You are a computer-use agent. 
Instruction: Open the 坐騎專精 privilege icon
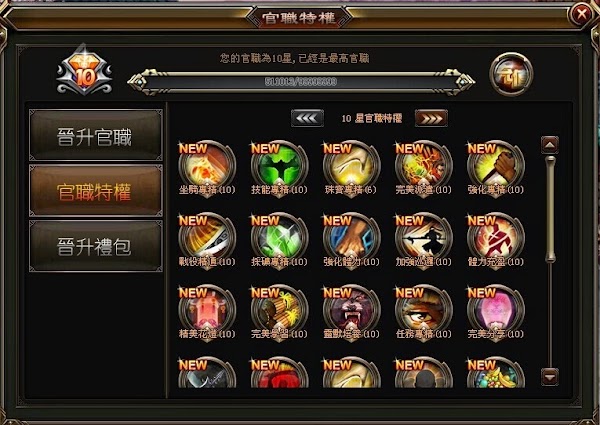[x=207, y=168]
